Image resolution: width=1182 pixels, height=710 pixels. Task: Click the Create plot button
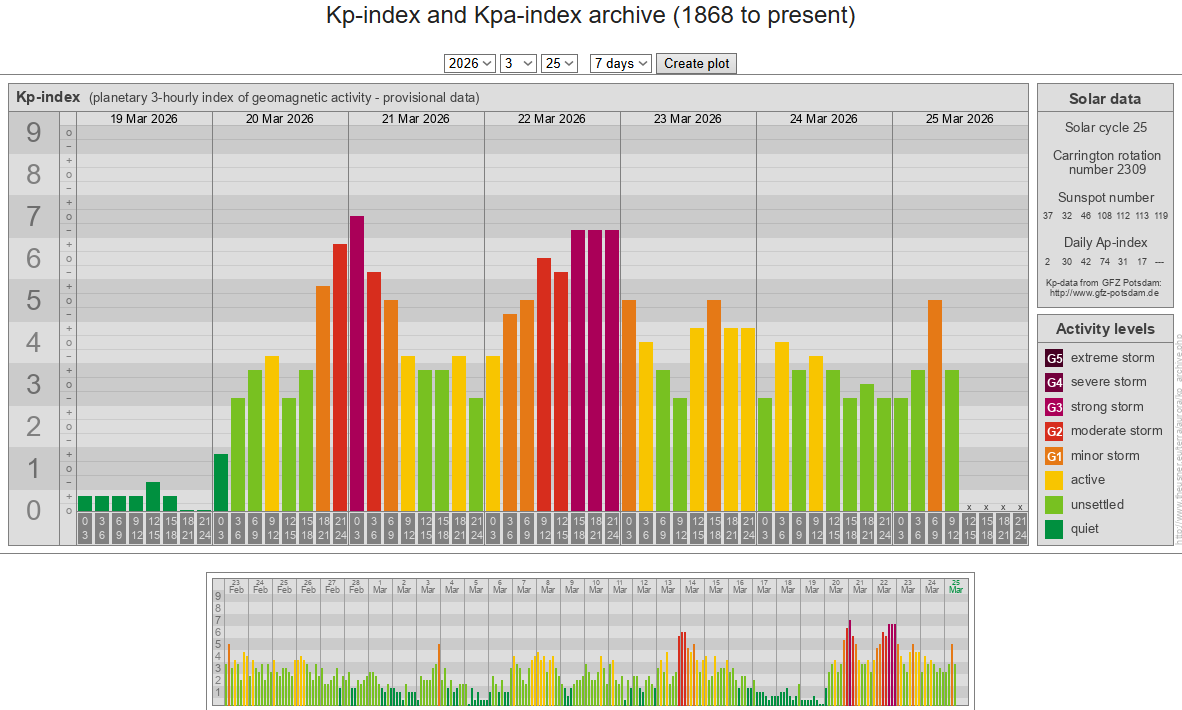point(697,63)
